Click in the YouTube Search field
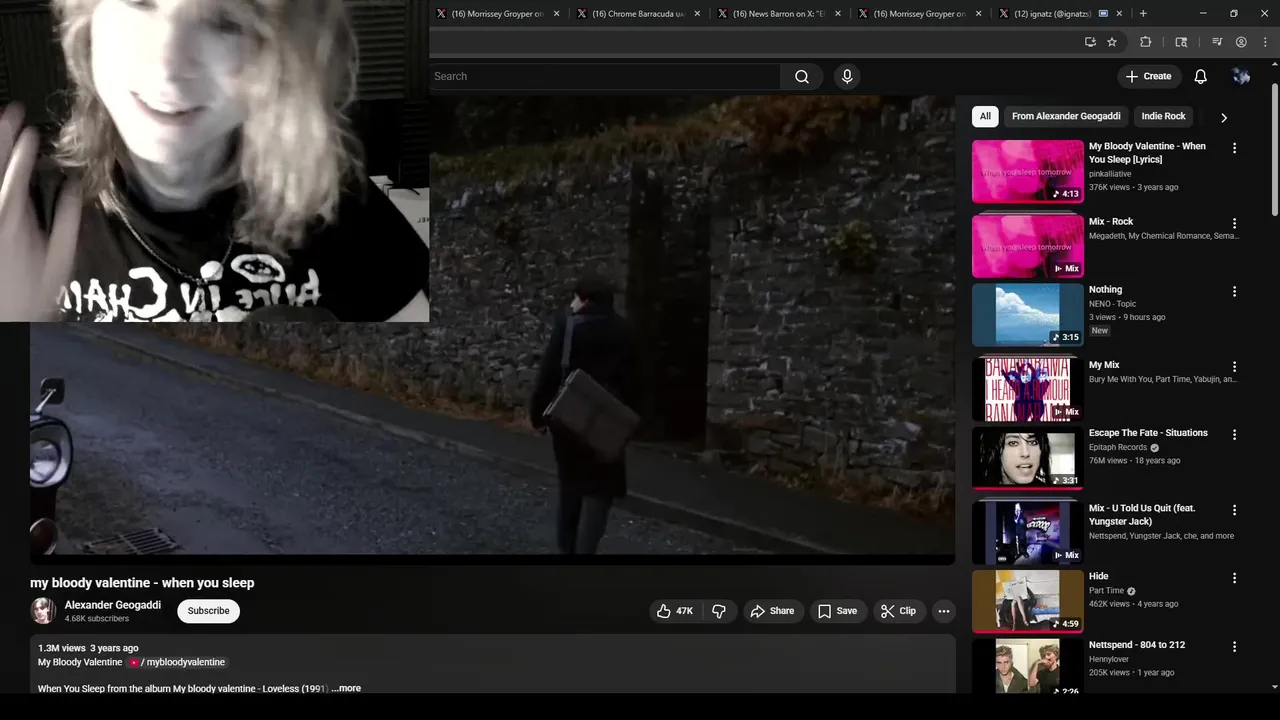 (605, 77)
